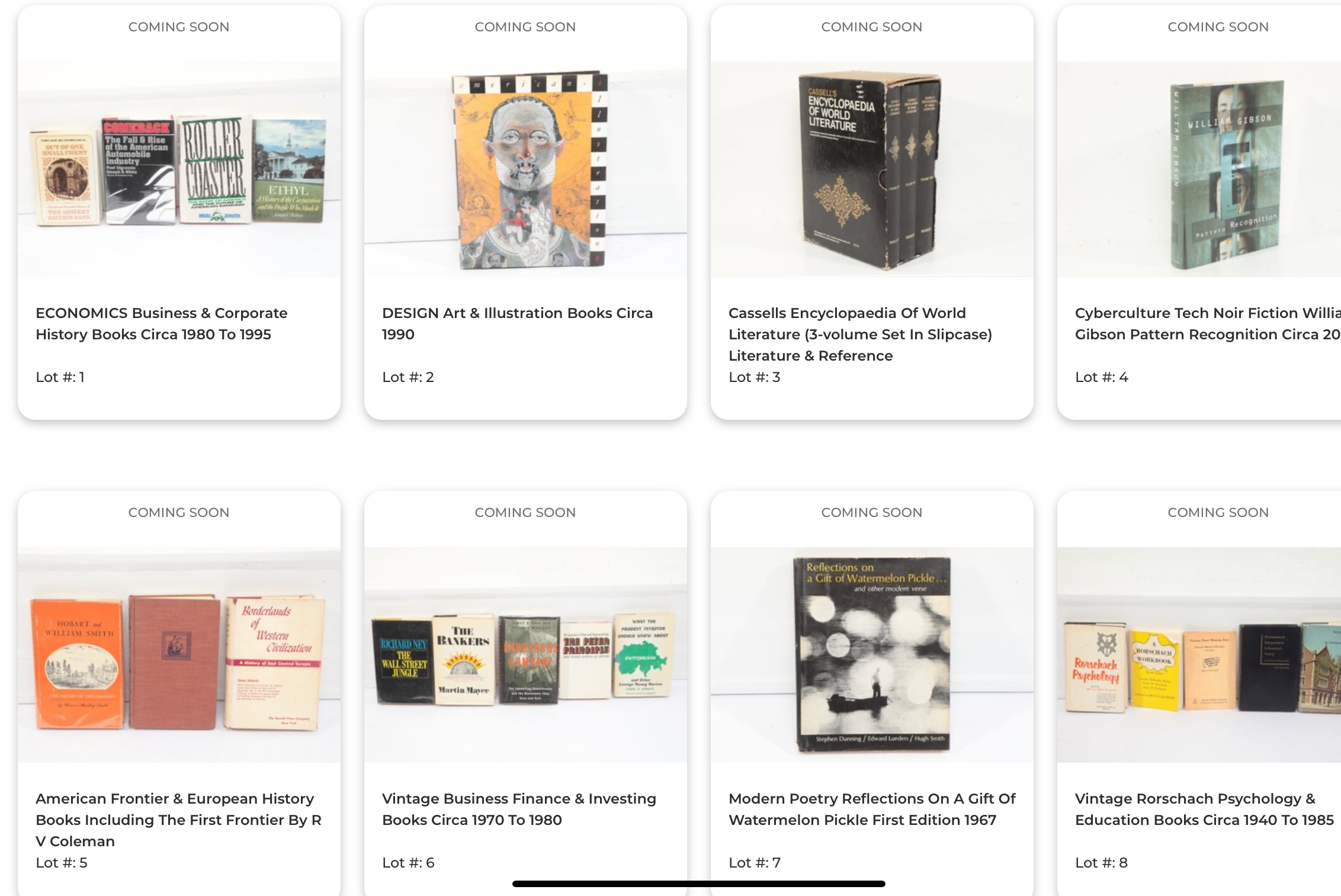Screen dimensions: 1341x896
Task: Open DESIGN Art & Illustration Books title
Action: click(517, 323)
